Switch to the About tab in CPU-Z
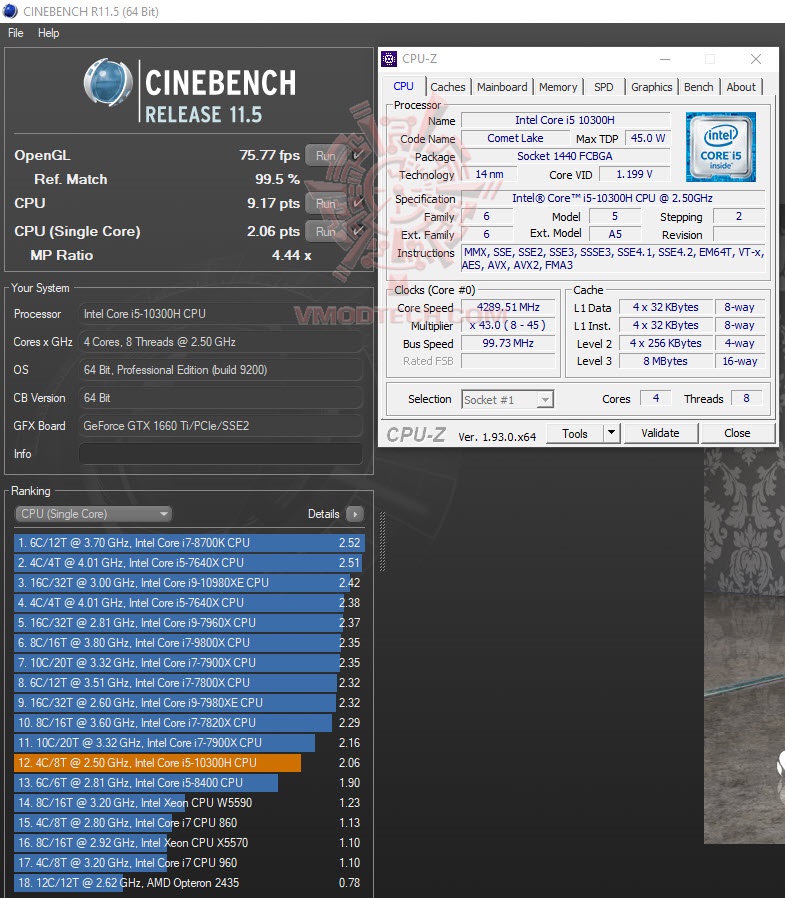The width and height of the screenshot is (785, 898). 741,87
